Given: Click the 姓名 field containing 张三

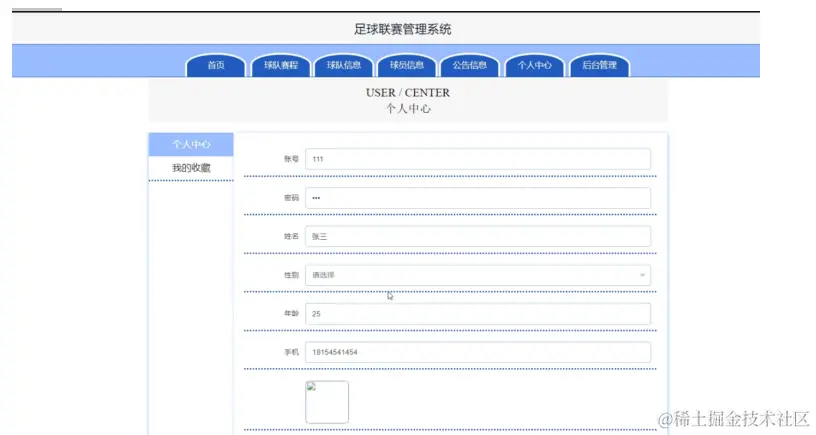Looking at the screenshot, I should [478, 236].
